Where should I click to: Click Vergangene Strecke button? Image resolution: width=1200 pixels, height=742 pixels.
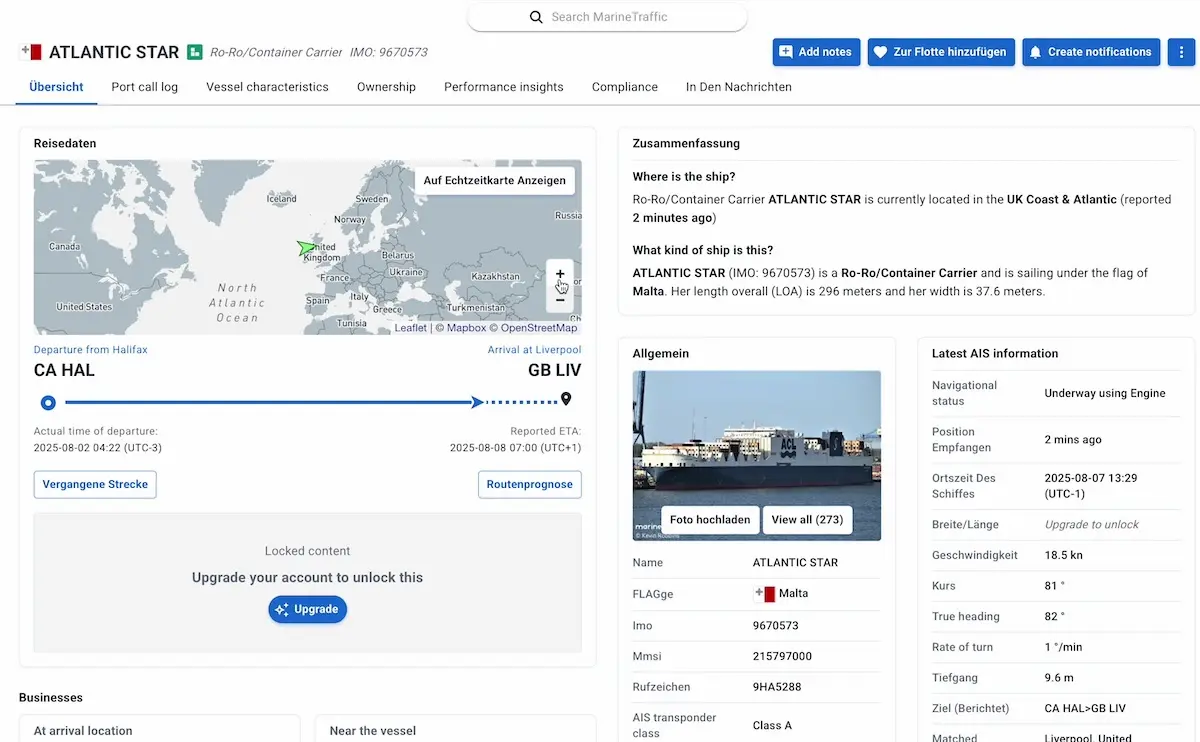pos(95,484)
